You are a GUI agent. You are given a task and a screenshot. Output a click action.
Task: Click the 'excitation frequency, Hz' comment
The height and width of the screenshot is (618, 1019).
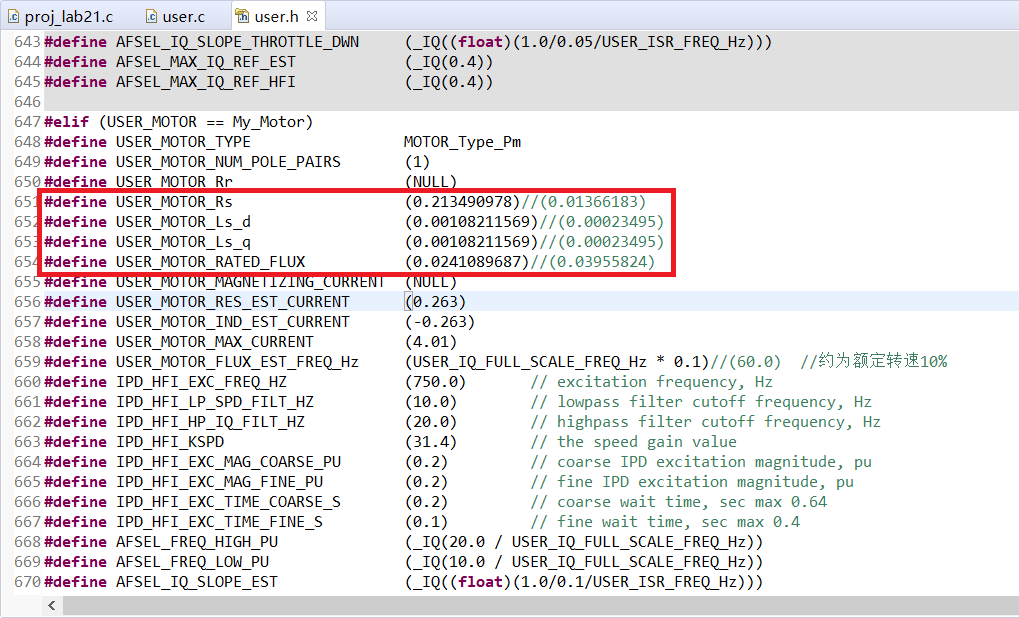652,382
